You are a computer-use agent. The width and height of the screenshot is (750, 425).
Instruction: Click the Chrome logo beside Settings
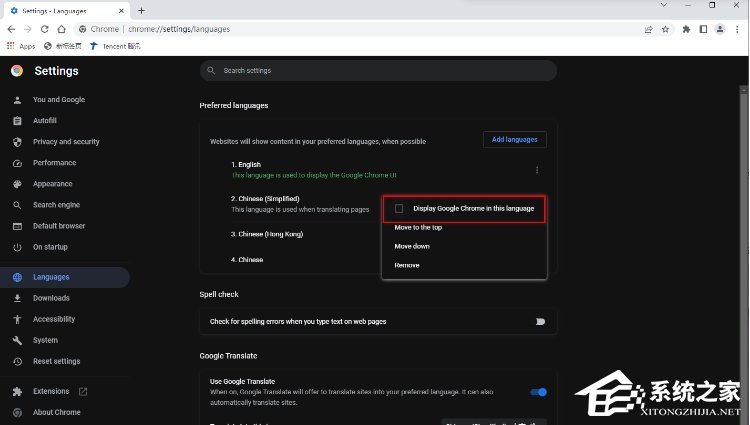pyautogui.click(x=17, y=71)
